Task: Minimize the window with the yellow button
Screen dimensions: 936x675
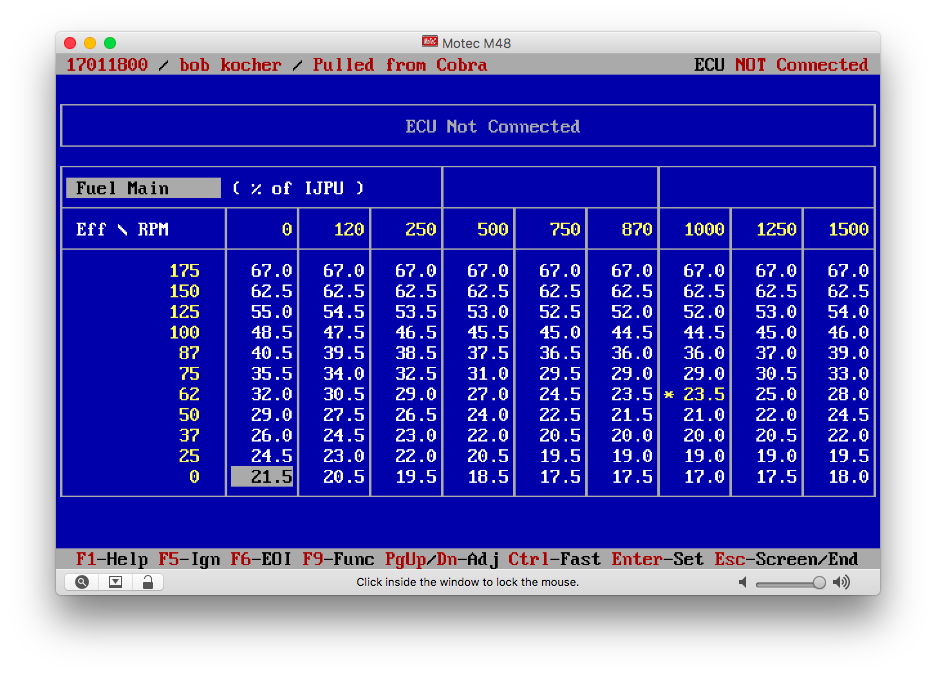Action: click(90, 43)
